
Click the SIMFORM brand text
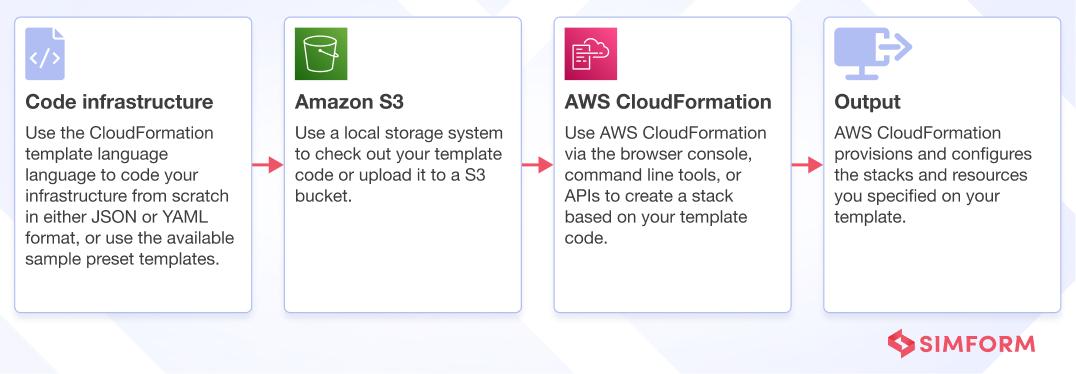pyautogui.click(x=977, y=344)
